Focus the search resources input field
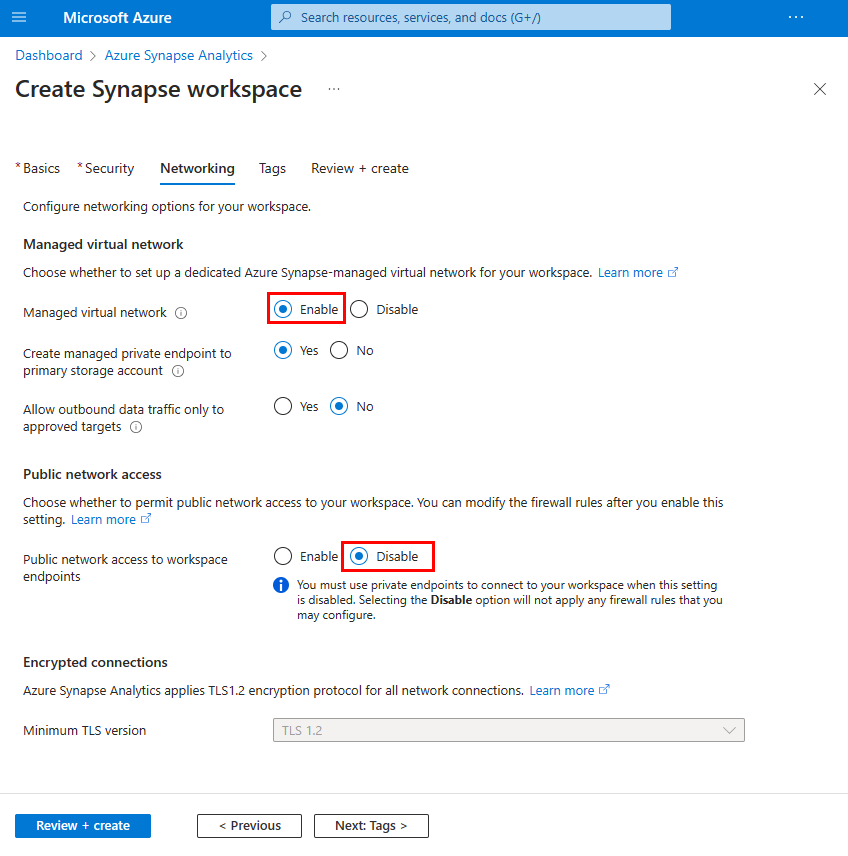Viewport: 848px width, 856px height. click(470, 17)
